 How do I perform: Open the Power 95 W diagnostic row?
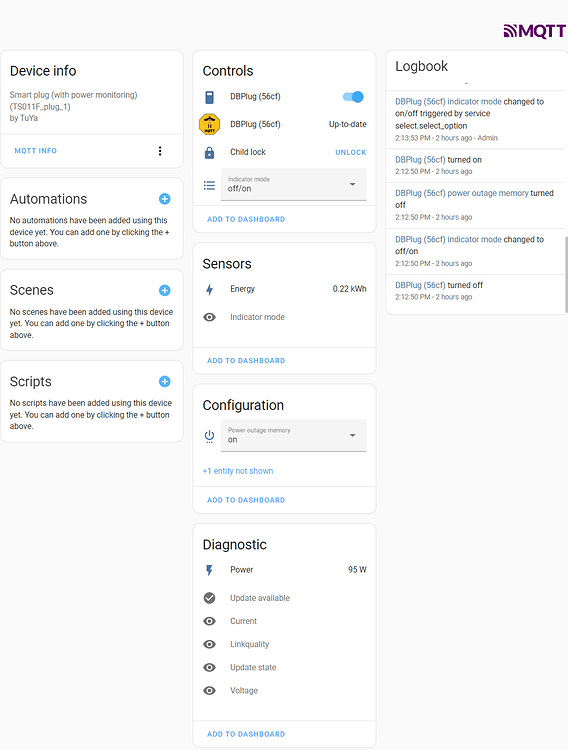point(284,570)
